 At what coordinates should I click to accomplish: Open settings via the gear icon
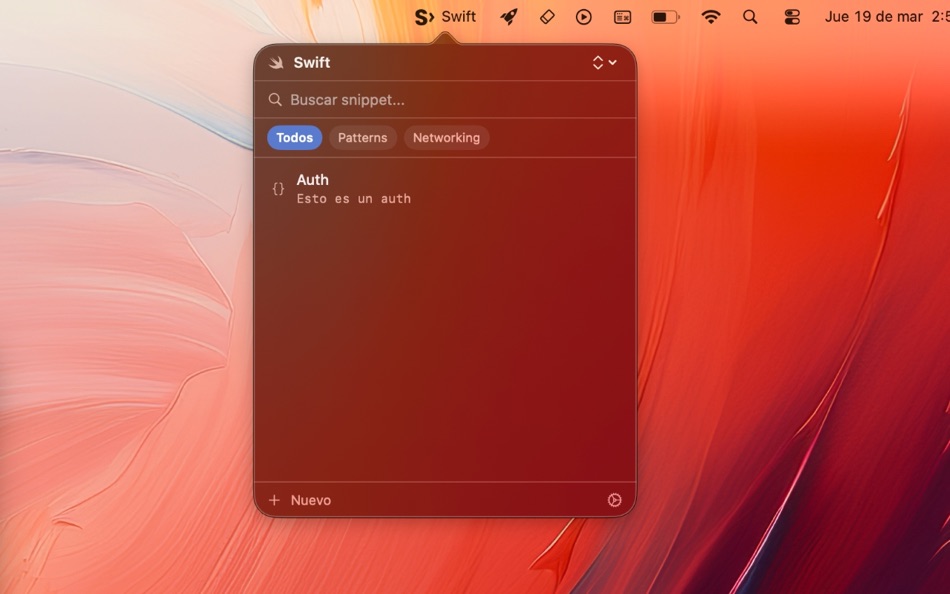pyautogui.click(x=614, y=499)
